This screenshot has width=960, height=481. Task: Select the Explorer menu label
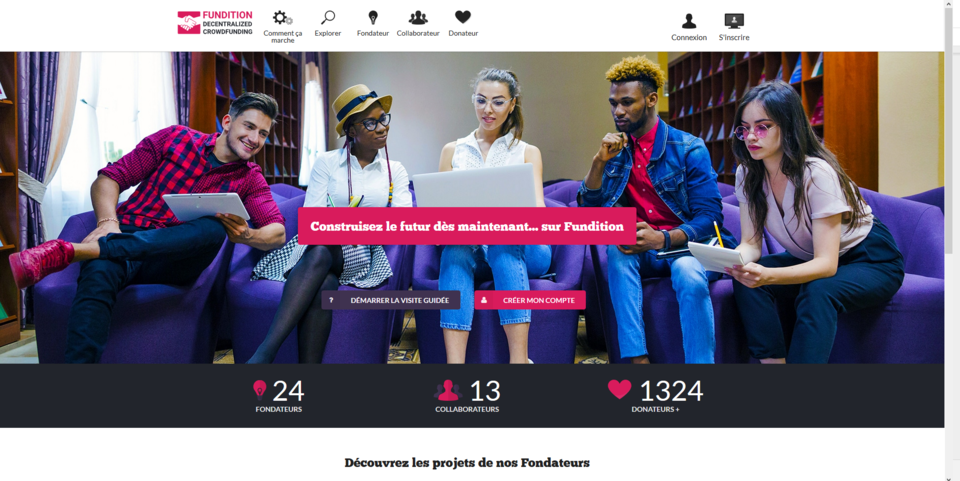(328, 33)
